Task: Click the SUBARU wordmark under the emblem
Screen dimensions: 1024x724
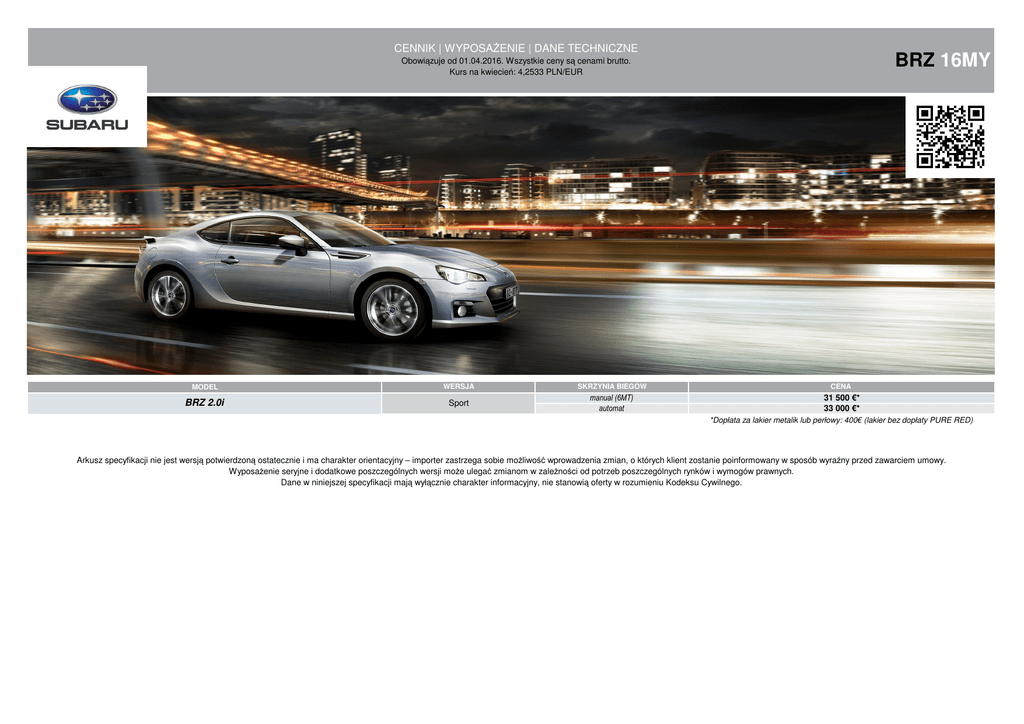Action: (87, 126)
